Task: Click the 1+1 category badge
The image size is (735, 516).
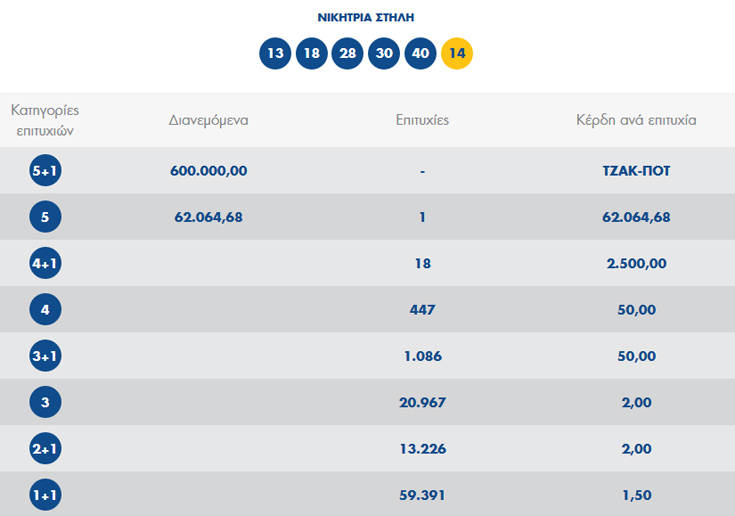Action: pyautogui.click(x=46, y=495)
